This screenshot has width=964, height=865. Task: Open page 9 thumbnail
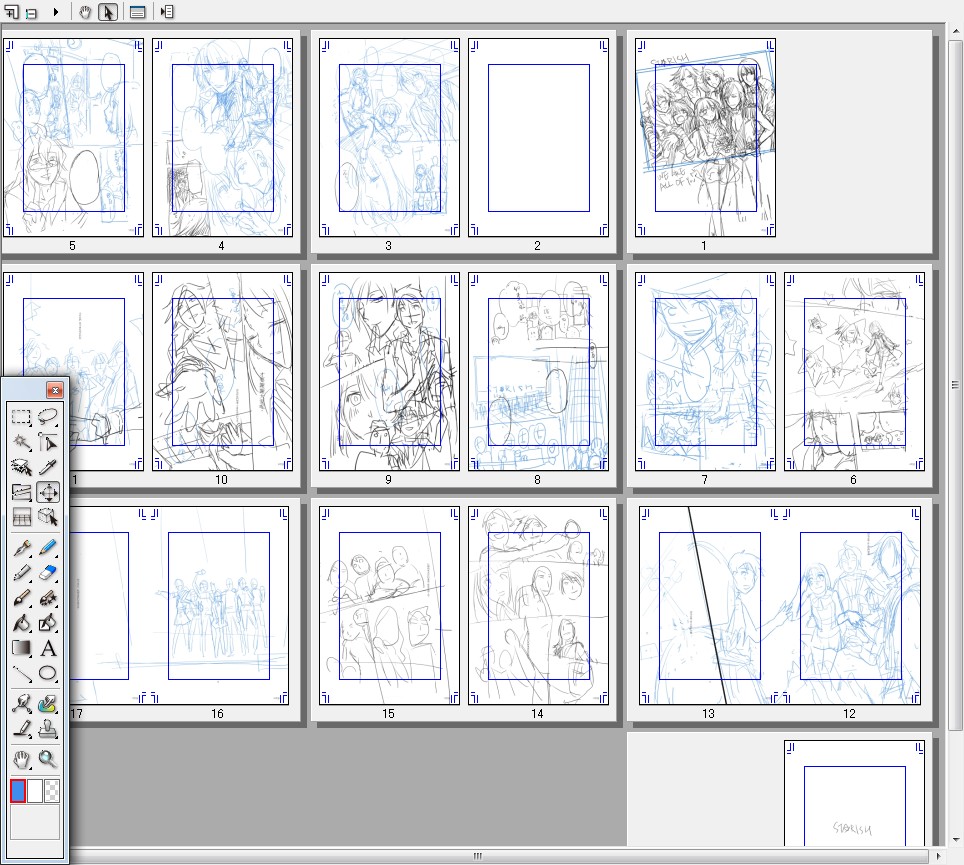tap(389, 372)
